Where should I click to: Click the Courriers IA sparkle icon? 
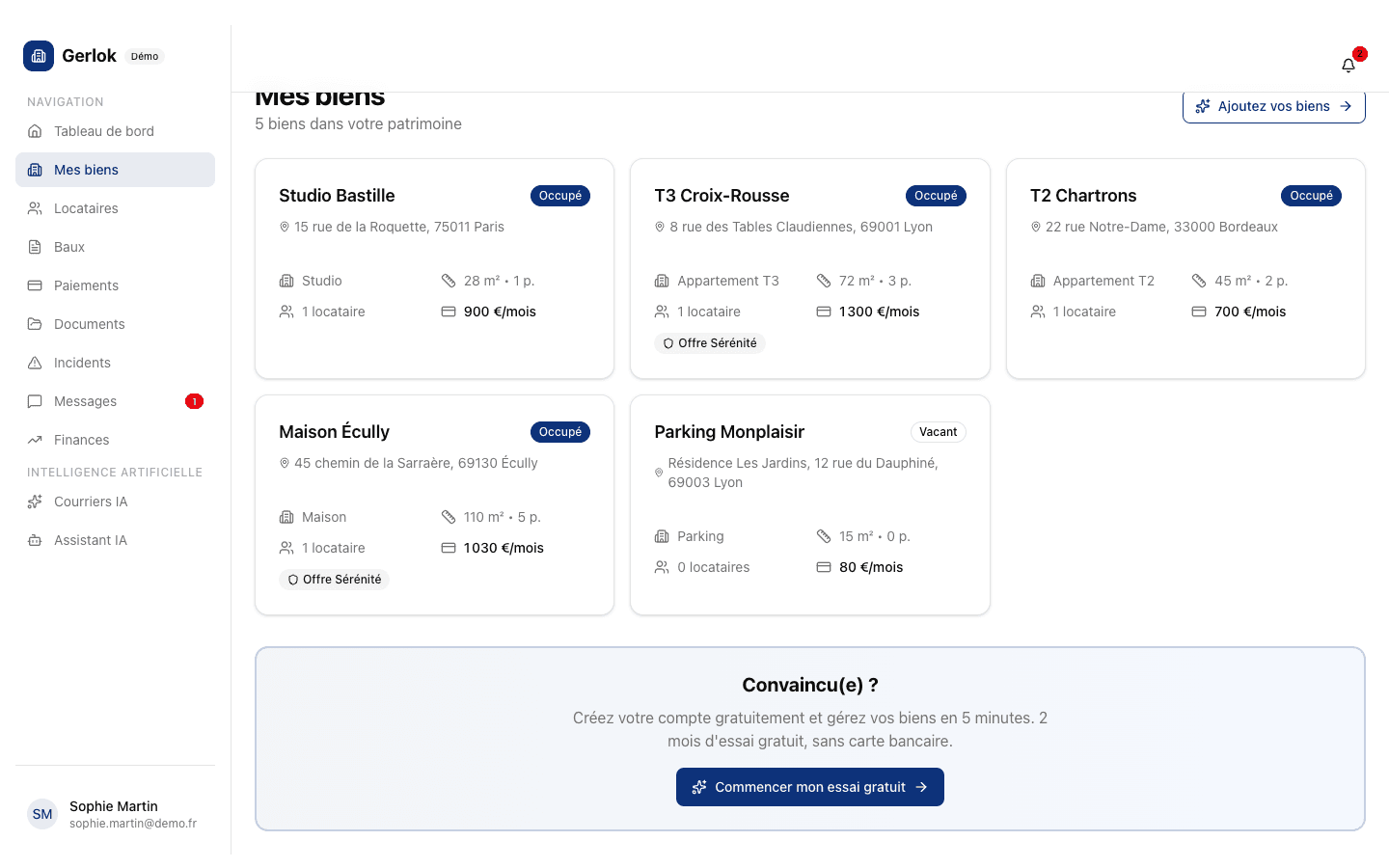tap(35, 502)
